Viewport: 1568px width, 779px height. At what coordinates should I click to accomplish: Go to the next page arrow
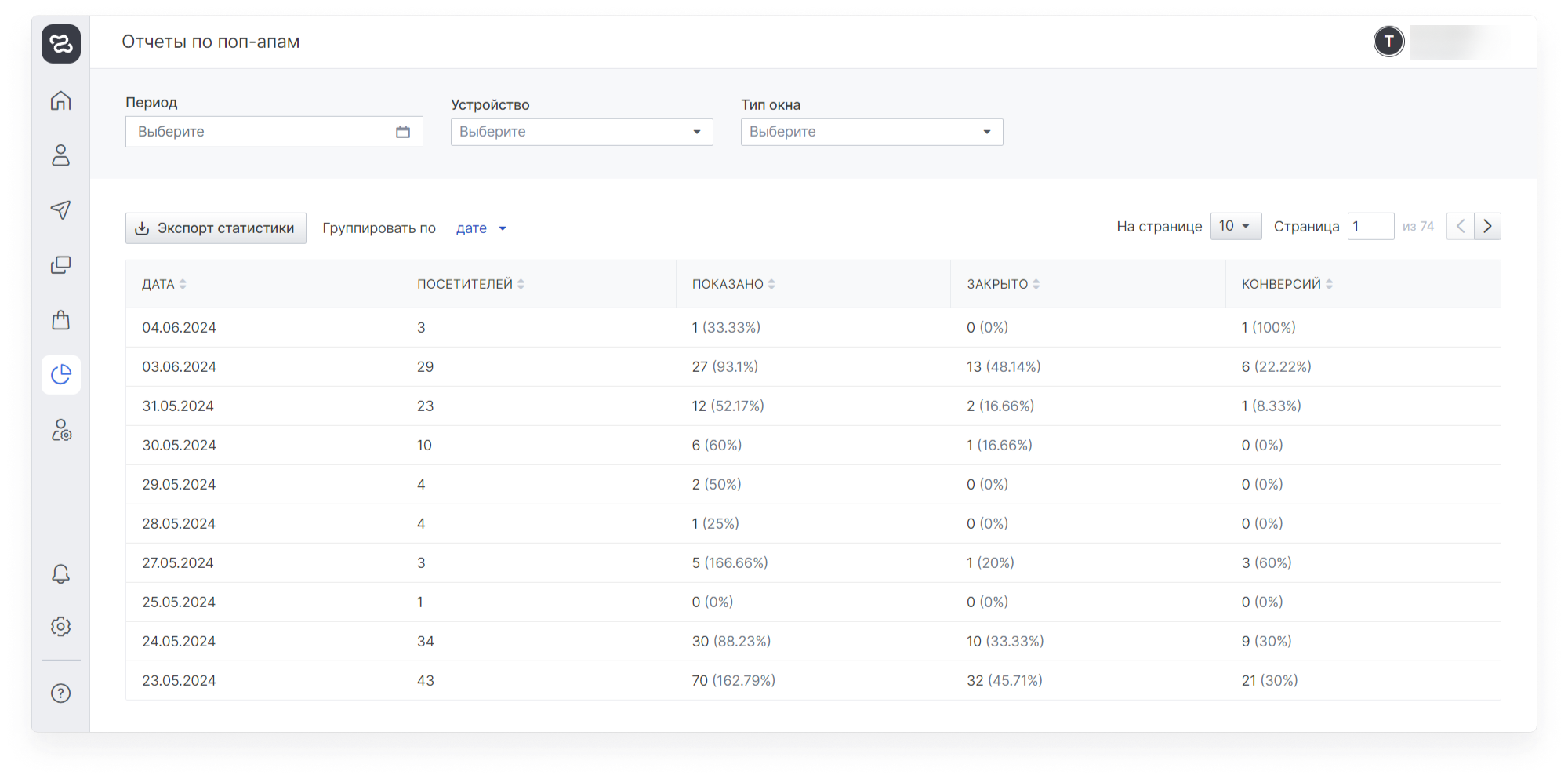1487,227
